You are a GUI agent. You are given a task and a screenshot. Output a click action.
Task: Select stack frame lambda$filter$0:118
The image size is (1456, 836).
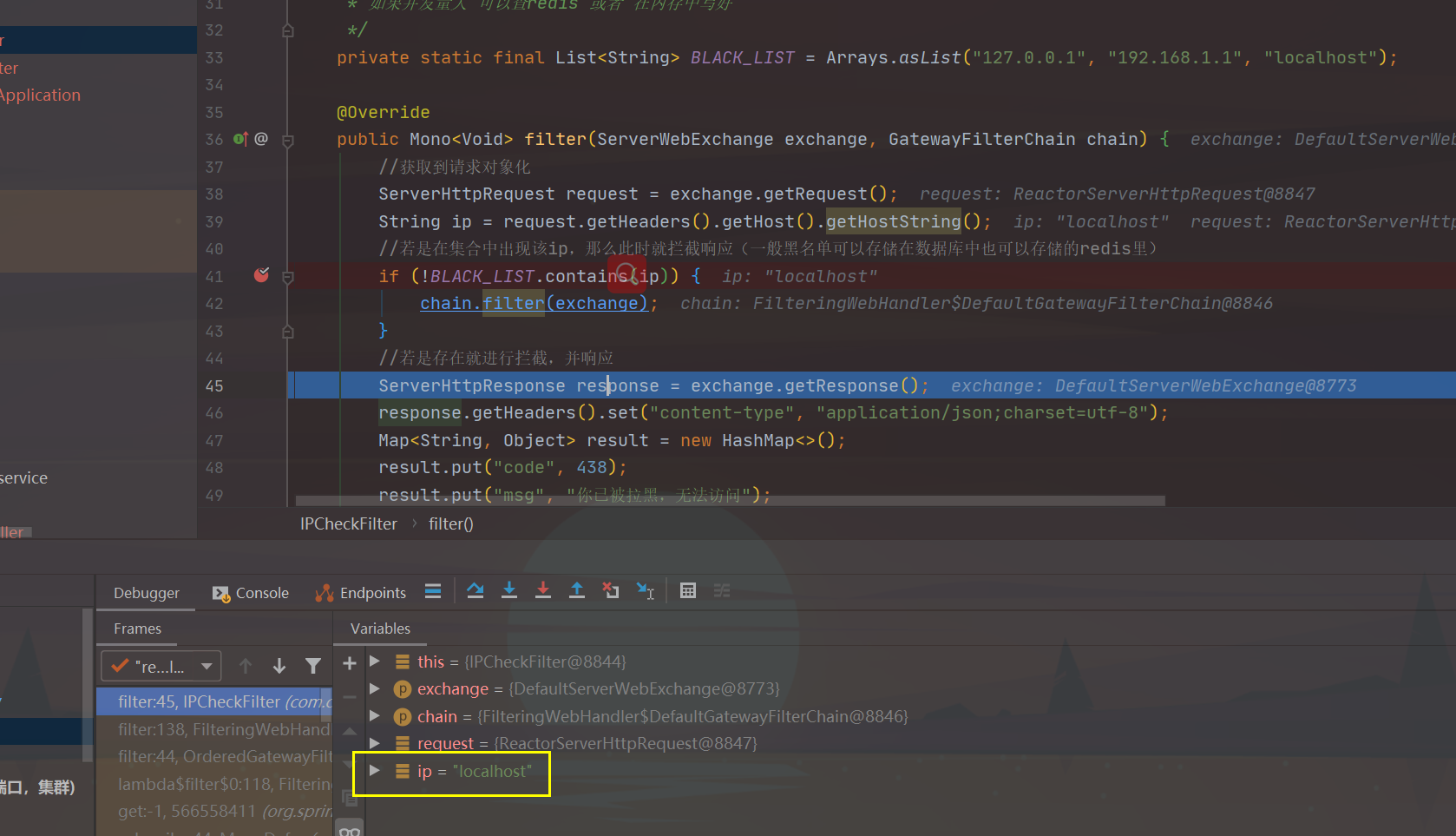click(x=213, y=784)
